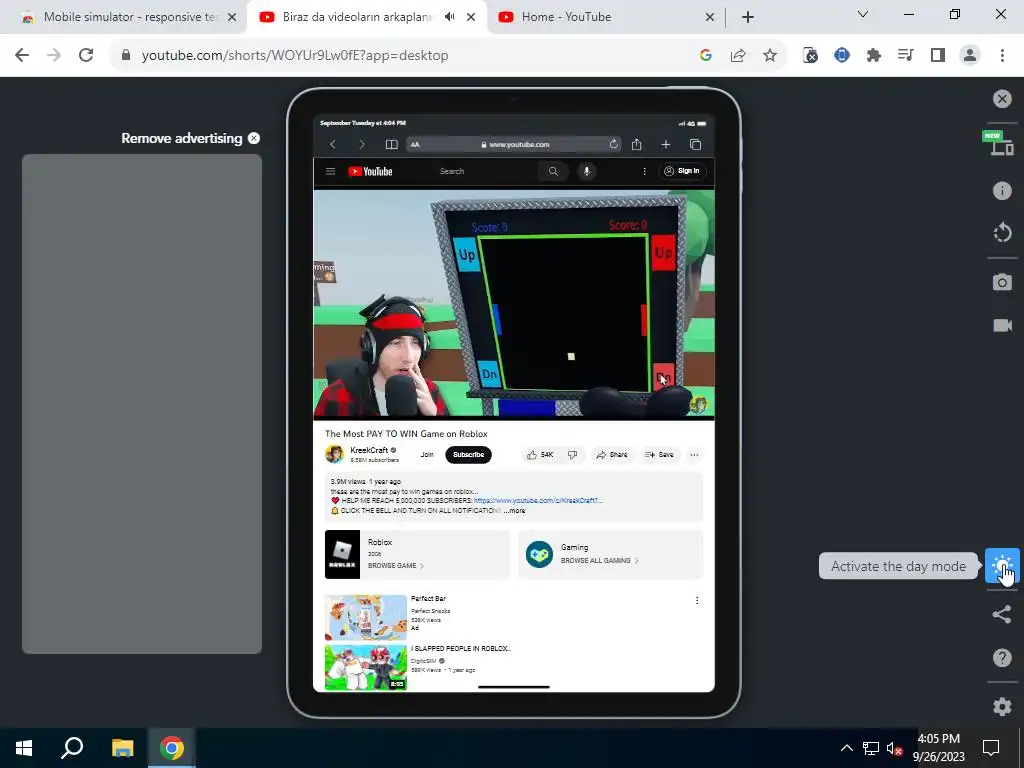Viewport: 1024px width, 768px height.
Task: Open simulated Safari bookmarks book icon
Action: click(391, 144)
